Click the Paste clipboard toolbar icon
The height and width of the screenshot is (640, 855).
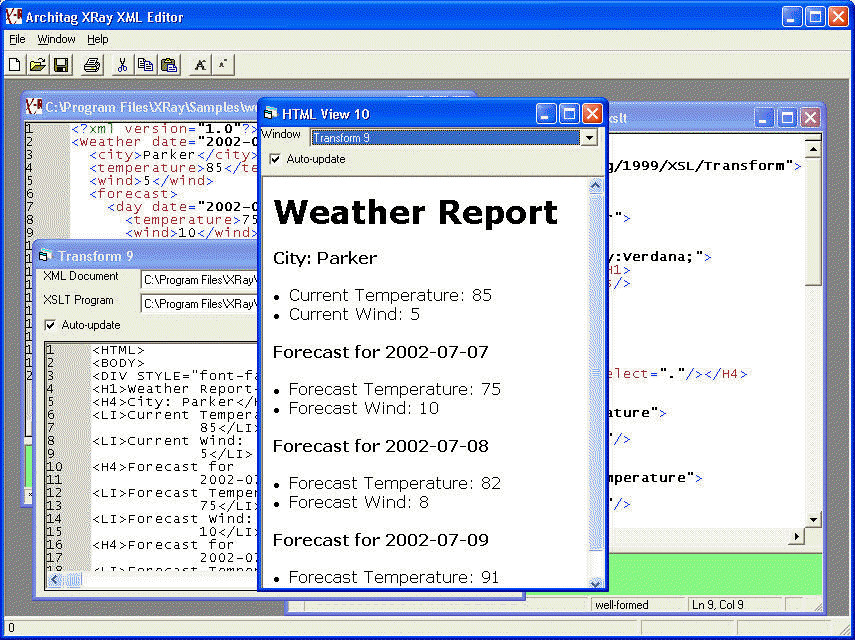pos(169,65)
